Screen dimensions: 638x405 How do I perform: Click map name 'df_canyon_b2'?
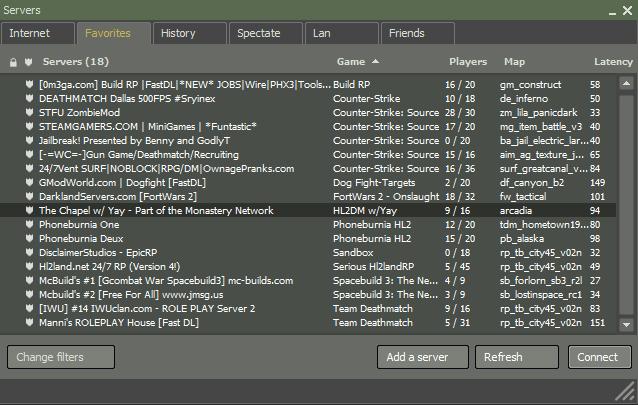pyautogui.click(x=532, y=182)
